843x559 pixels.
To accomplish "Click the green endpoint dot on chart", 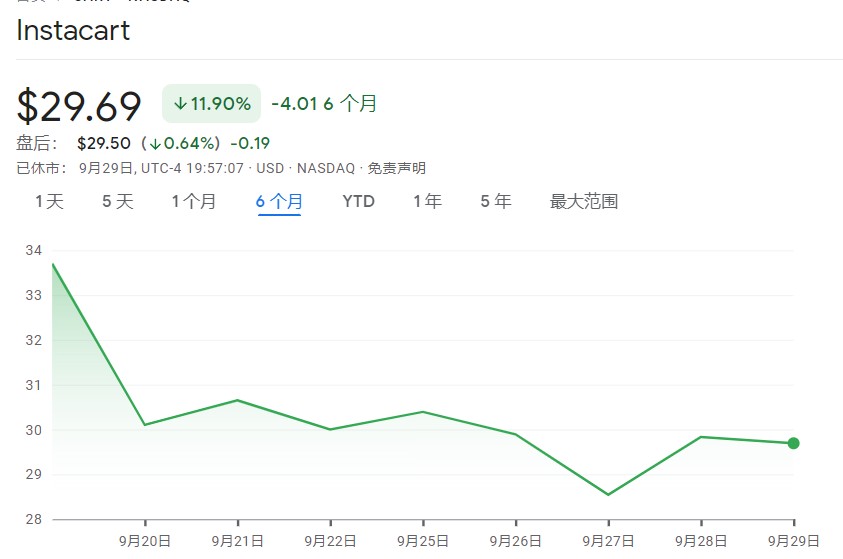I will pyautogui.click(x=794, y=443).
